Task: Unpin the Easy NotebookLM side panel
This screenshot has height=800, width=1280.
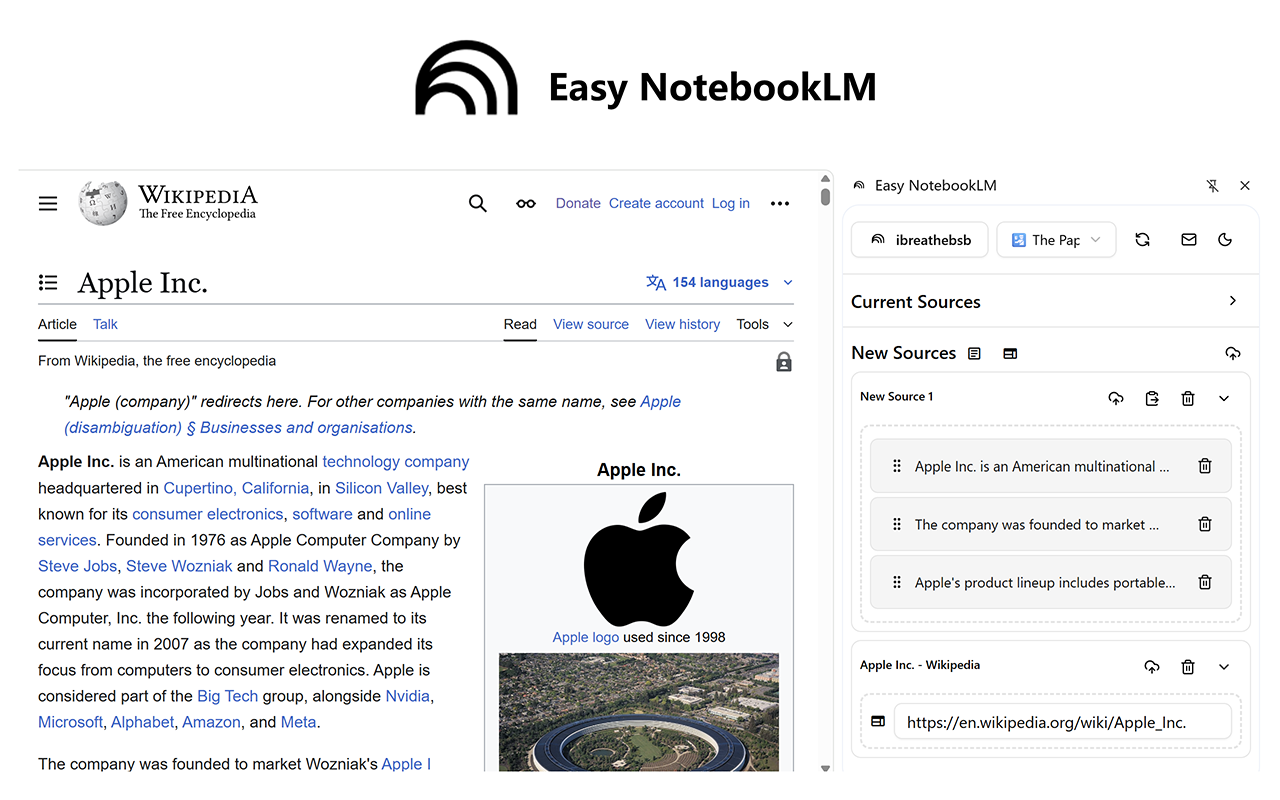Action: coord(1213,186)
